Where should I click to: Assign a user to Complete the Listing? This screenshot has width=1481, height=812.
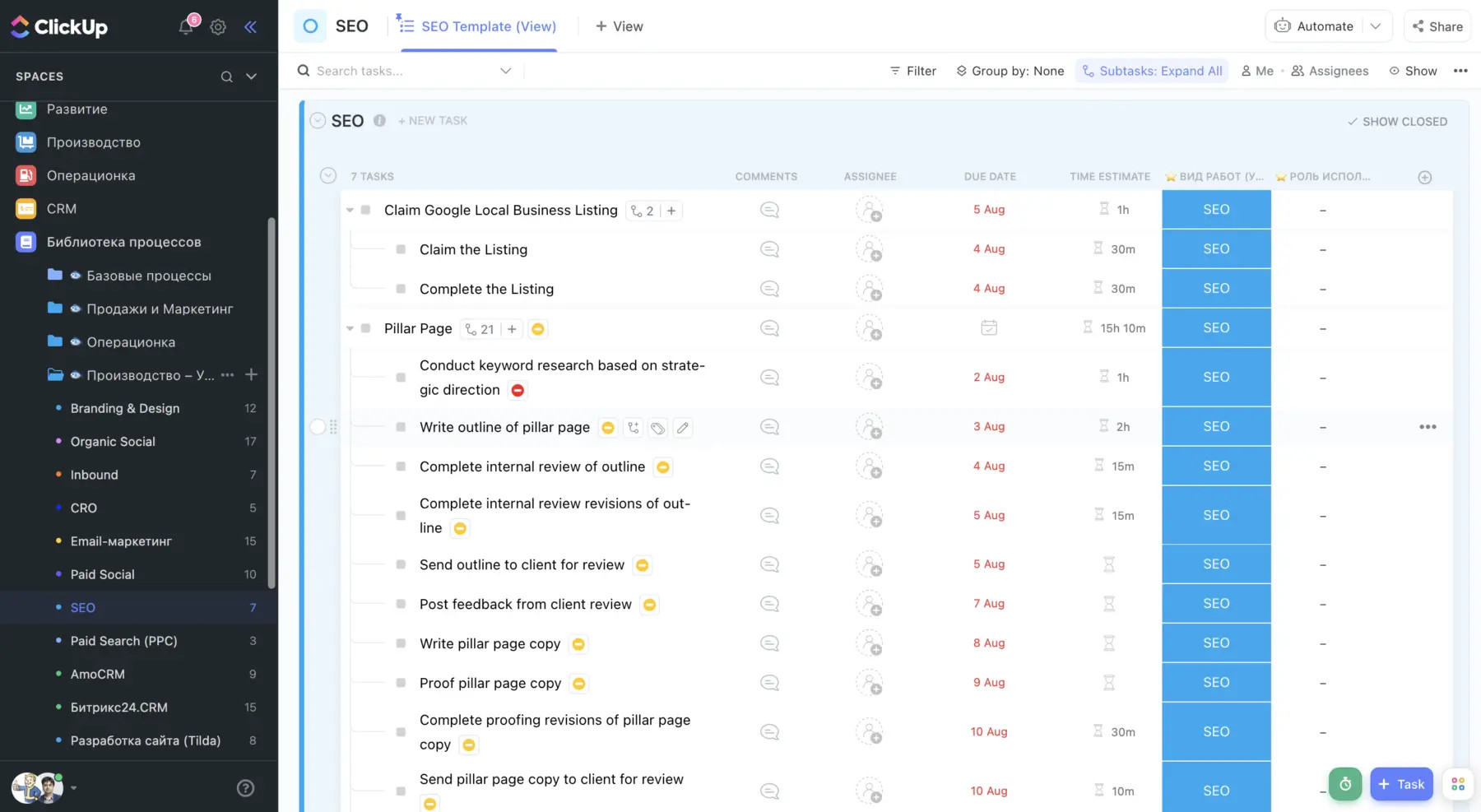tap(869, 289)
